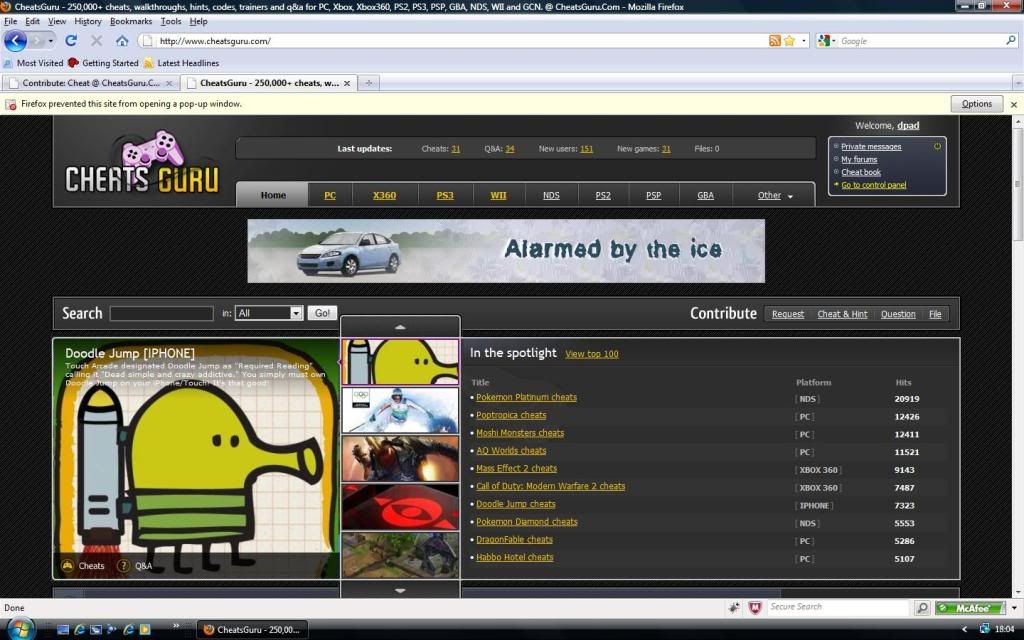Click the Latest Headlines feed icon
The image size is (1024, 640).
coord(149,63)
